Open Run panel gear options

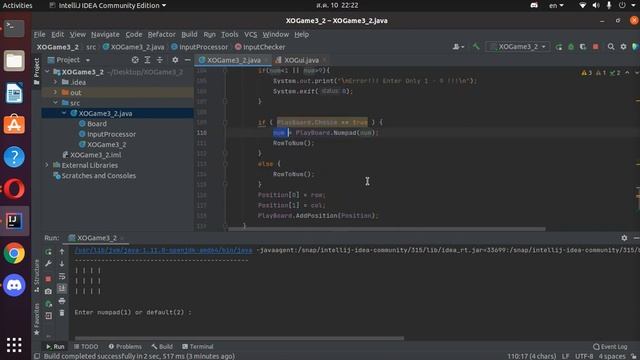pyautogui.click(x=624, y=238)
